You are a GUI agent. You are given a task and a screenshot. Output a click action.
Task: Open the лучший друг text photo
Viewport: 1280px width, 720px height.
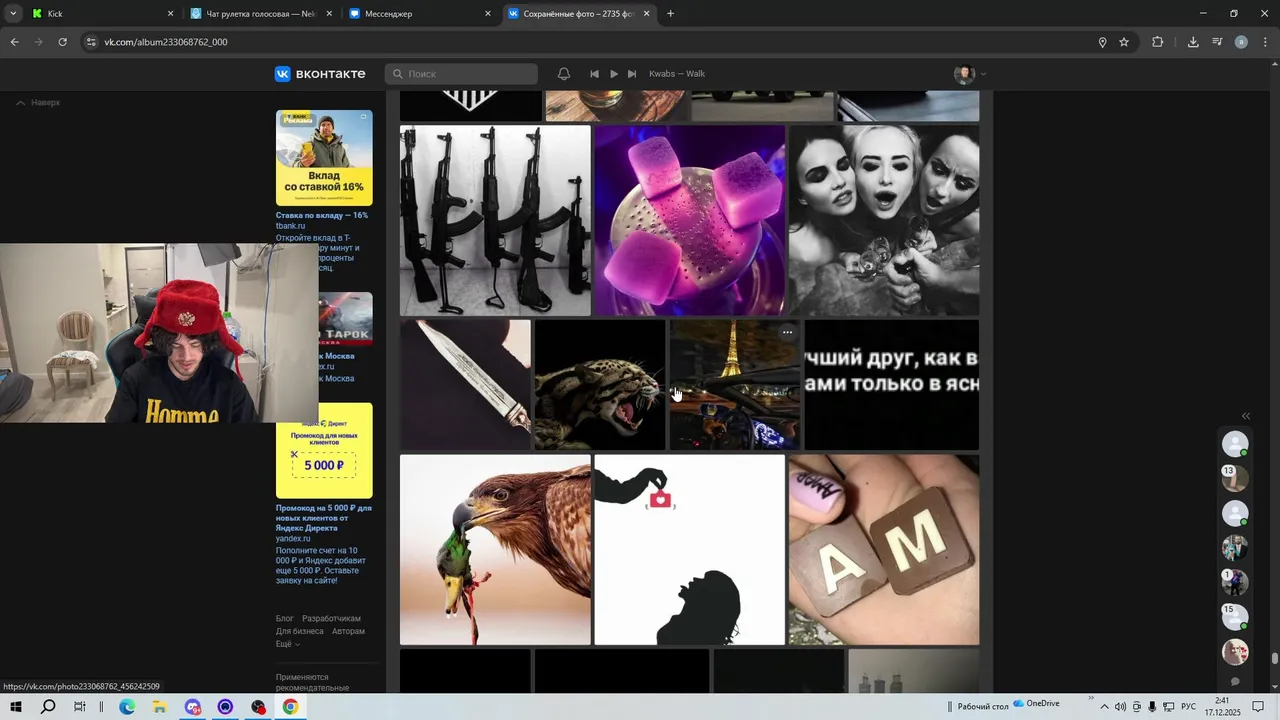click(892, 385)
